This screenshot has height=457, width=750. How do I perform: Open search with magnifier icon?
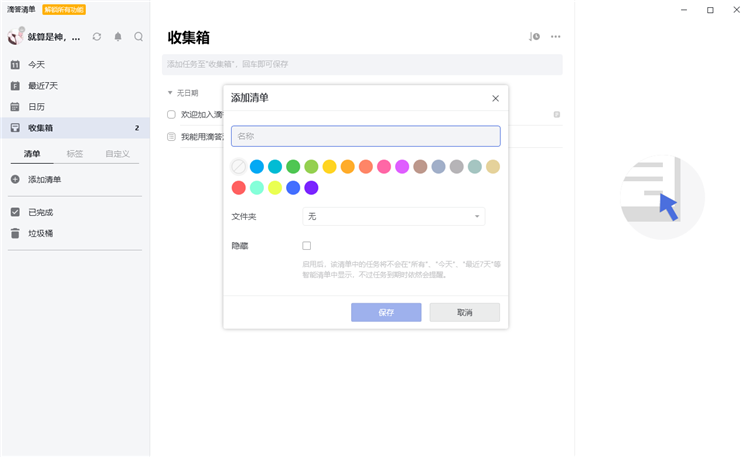pos(139,37)
